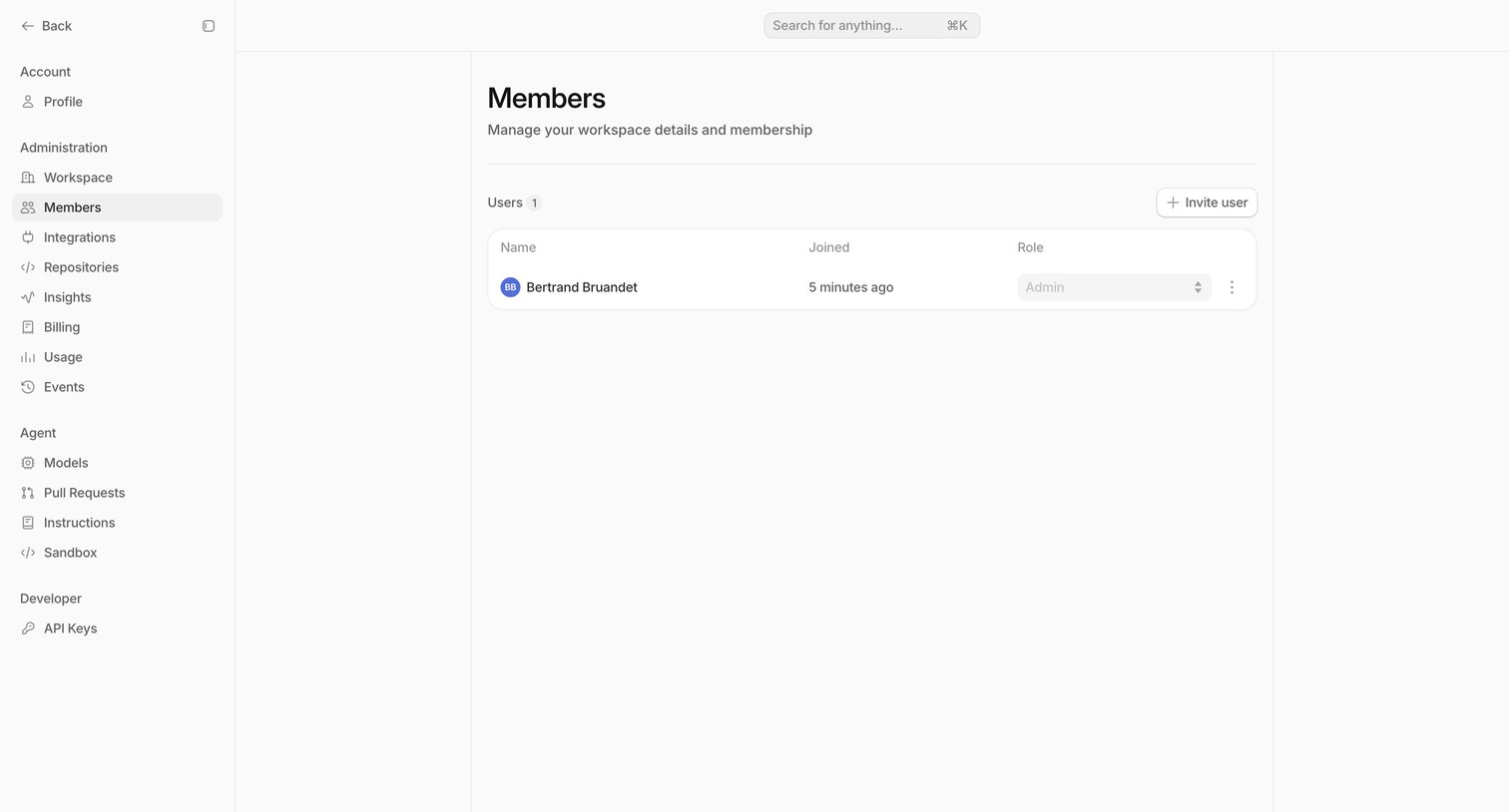
Task: Click the Members people icon
Action: click(x=28, y=207)
